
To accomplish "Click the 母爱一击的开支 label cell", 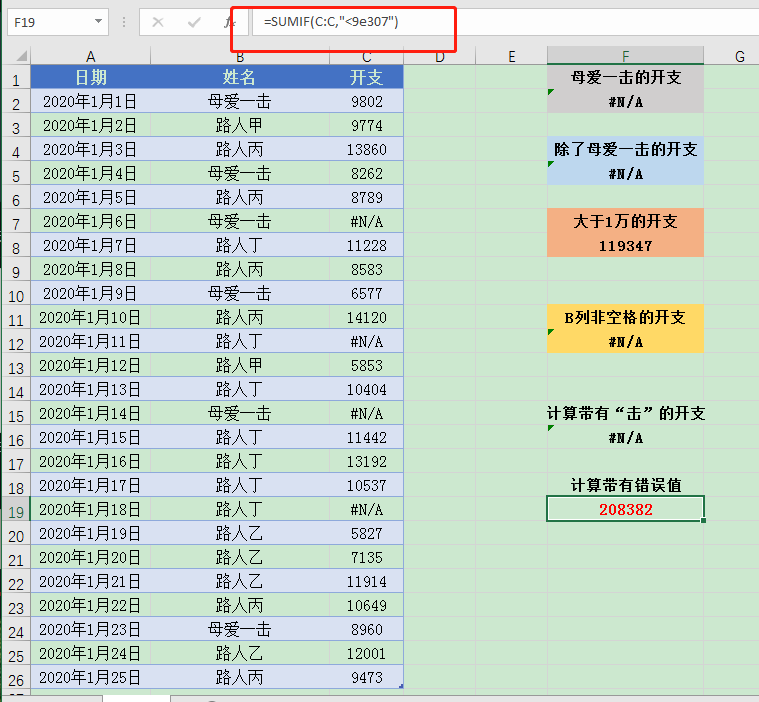I will (625, 77).
